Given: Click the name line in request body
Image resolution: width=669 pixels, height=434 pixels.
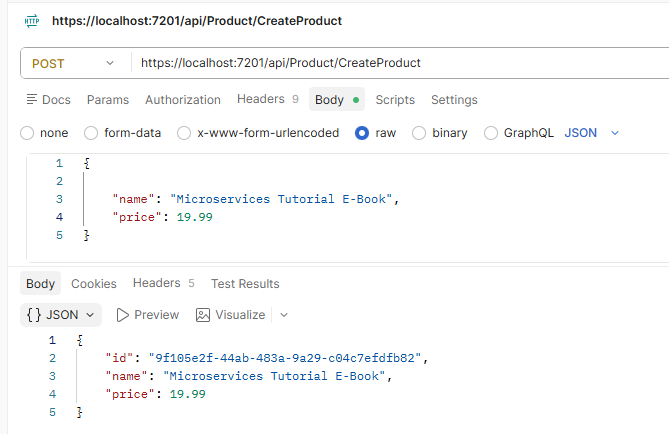Looking at the screenshot, I should pos(255,199).
